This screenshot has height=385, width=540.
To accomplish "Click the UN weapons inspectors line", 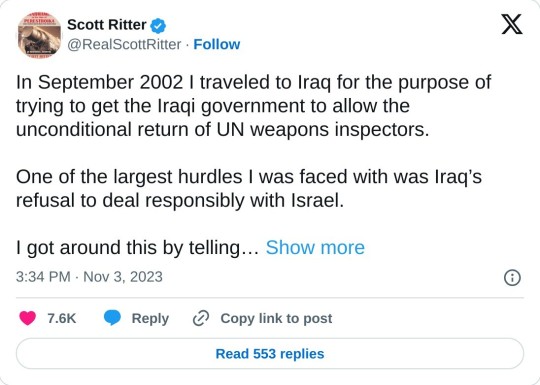I will coord(222,130).
